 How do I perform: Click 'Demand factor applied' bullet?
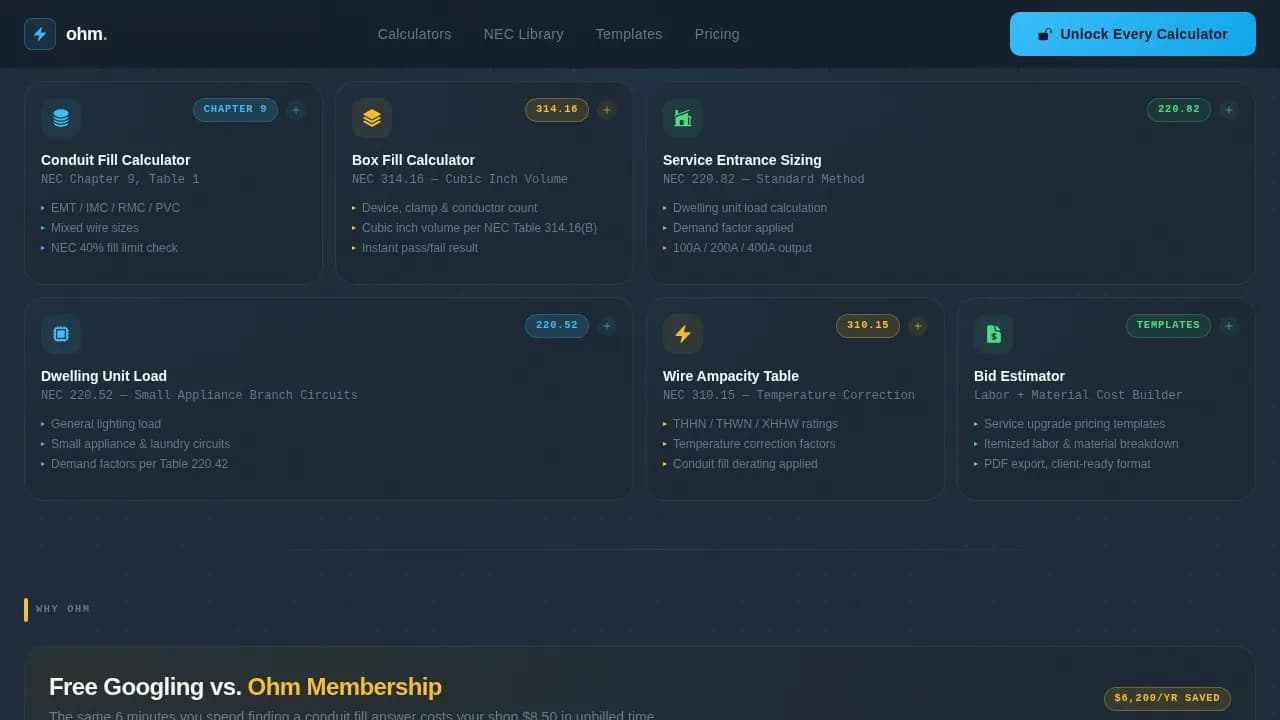coord(733,228)
